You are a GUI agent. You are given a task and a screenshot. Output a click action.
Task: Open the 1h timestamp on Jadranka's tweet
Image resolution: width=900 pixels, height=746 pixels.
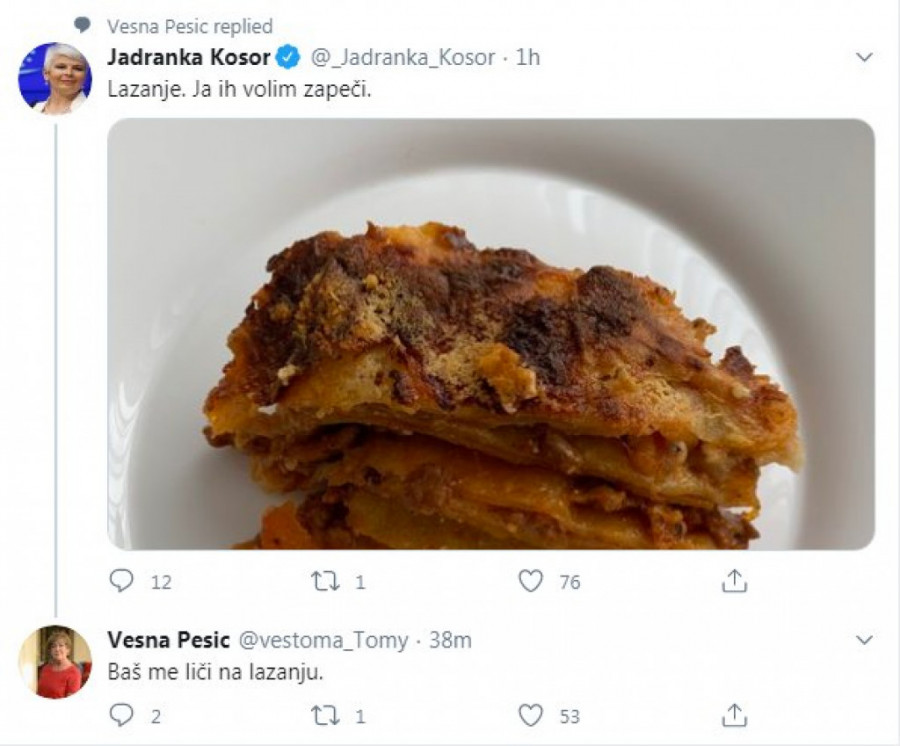click(x=527, y=57)
